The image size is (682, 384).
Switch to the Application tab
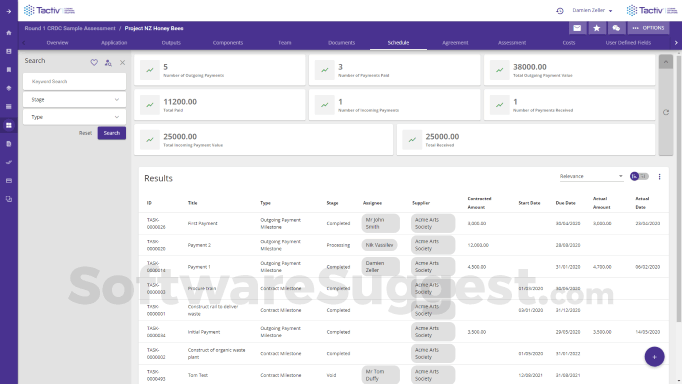click(x=114, y=43)
